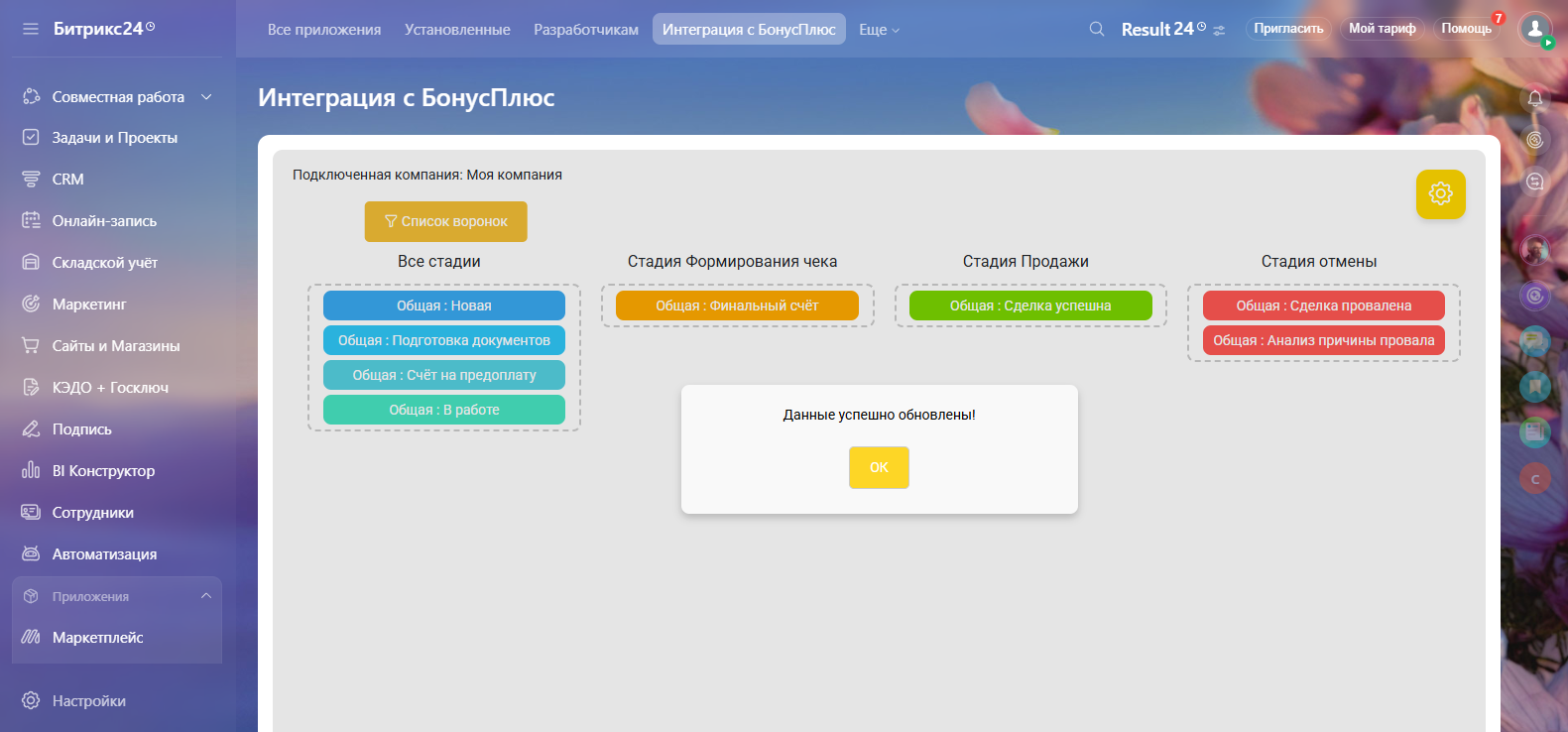Open Онлайн-запись calendar icon in sidebar
This screenshot has height=732, width=1568.
pyautogui.click(x=31, y=220)
